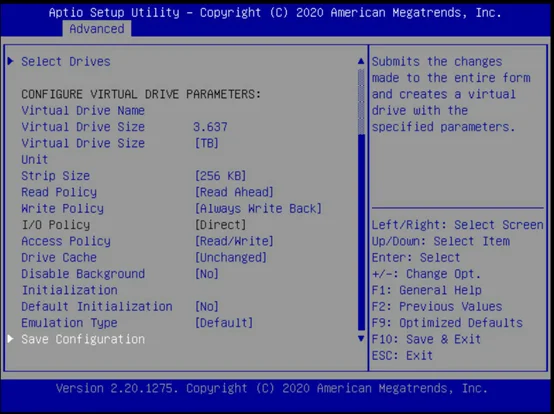Click the scrollbar down arrow

[361, 339]
